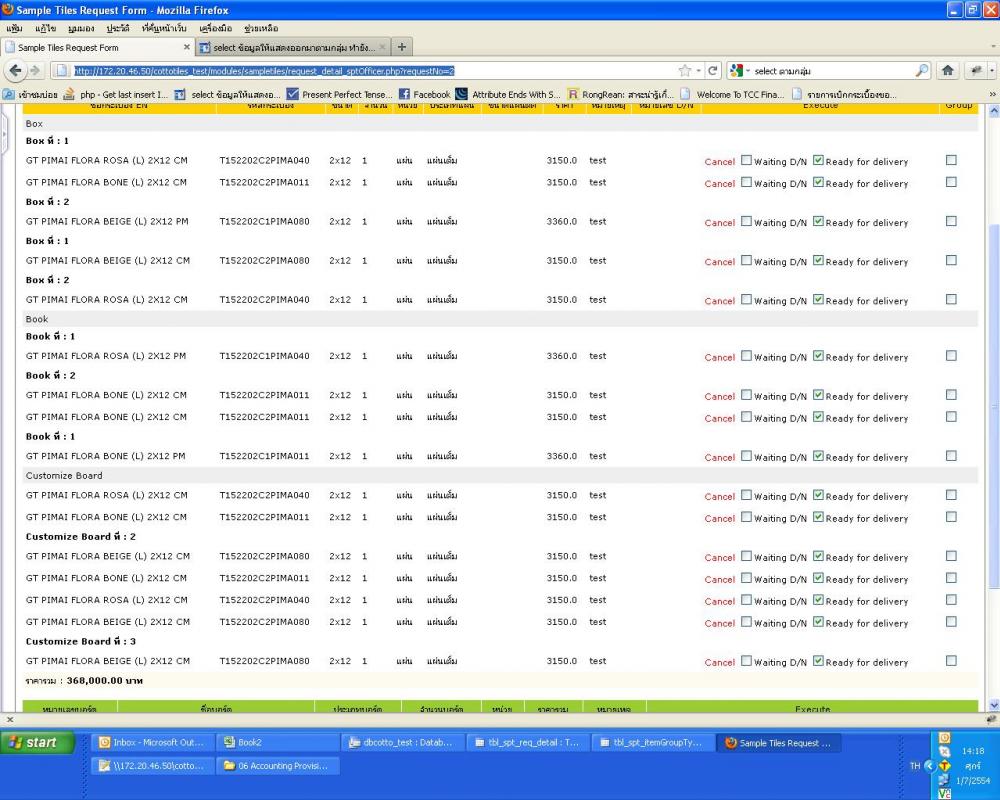Image resolution: width=1000 pixels, height=800 pixels.
Task: Bookmark this page with the star icon
Action: pos(684,71)
